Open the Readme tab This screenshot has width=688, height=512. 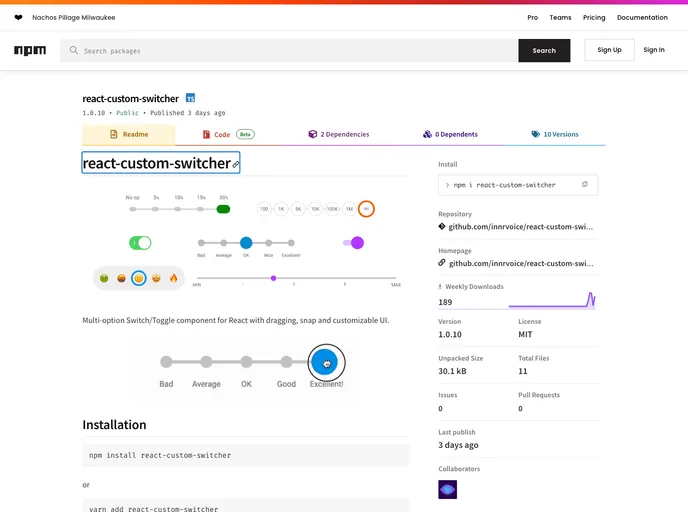(128, 134)
